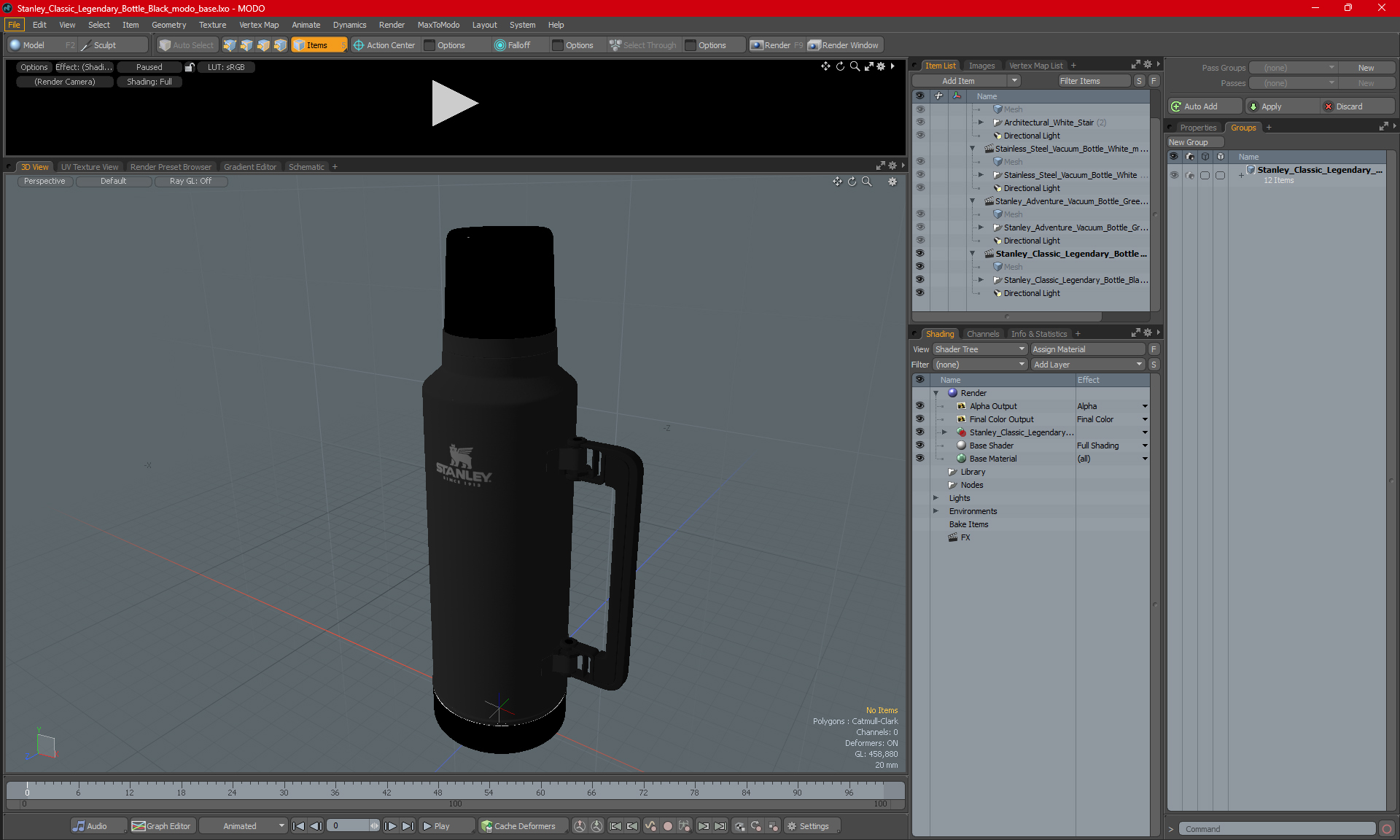Click the Command input field

pyautogui.click(x=1277, y=829)
